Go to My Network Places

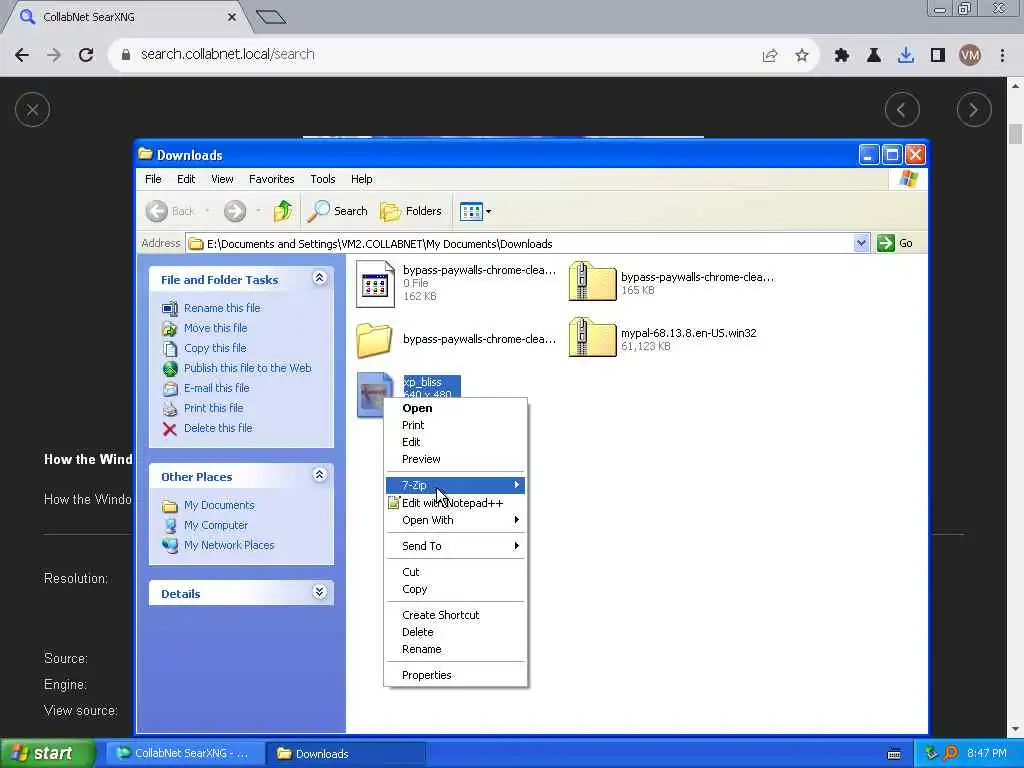[229, 545]
